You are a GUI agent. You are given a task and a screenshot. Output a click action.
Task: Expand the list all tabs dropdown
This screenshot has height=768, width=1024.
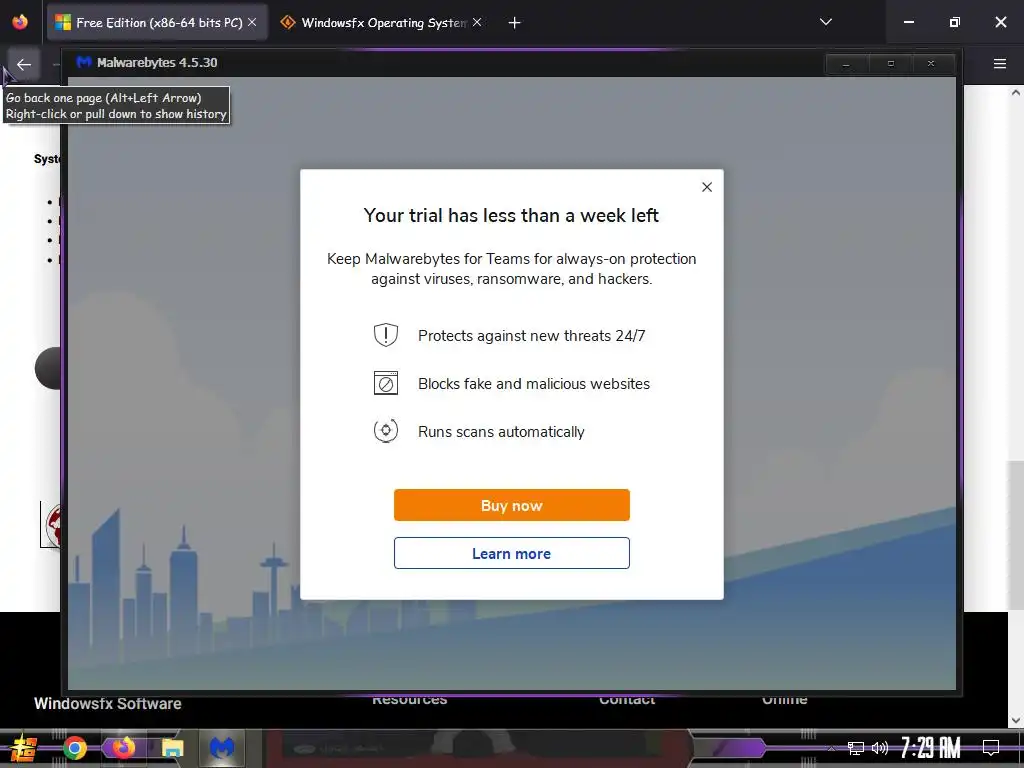click(826, 22)
